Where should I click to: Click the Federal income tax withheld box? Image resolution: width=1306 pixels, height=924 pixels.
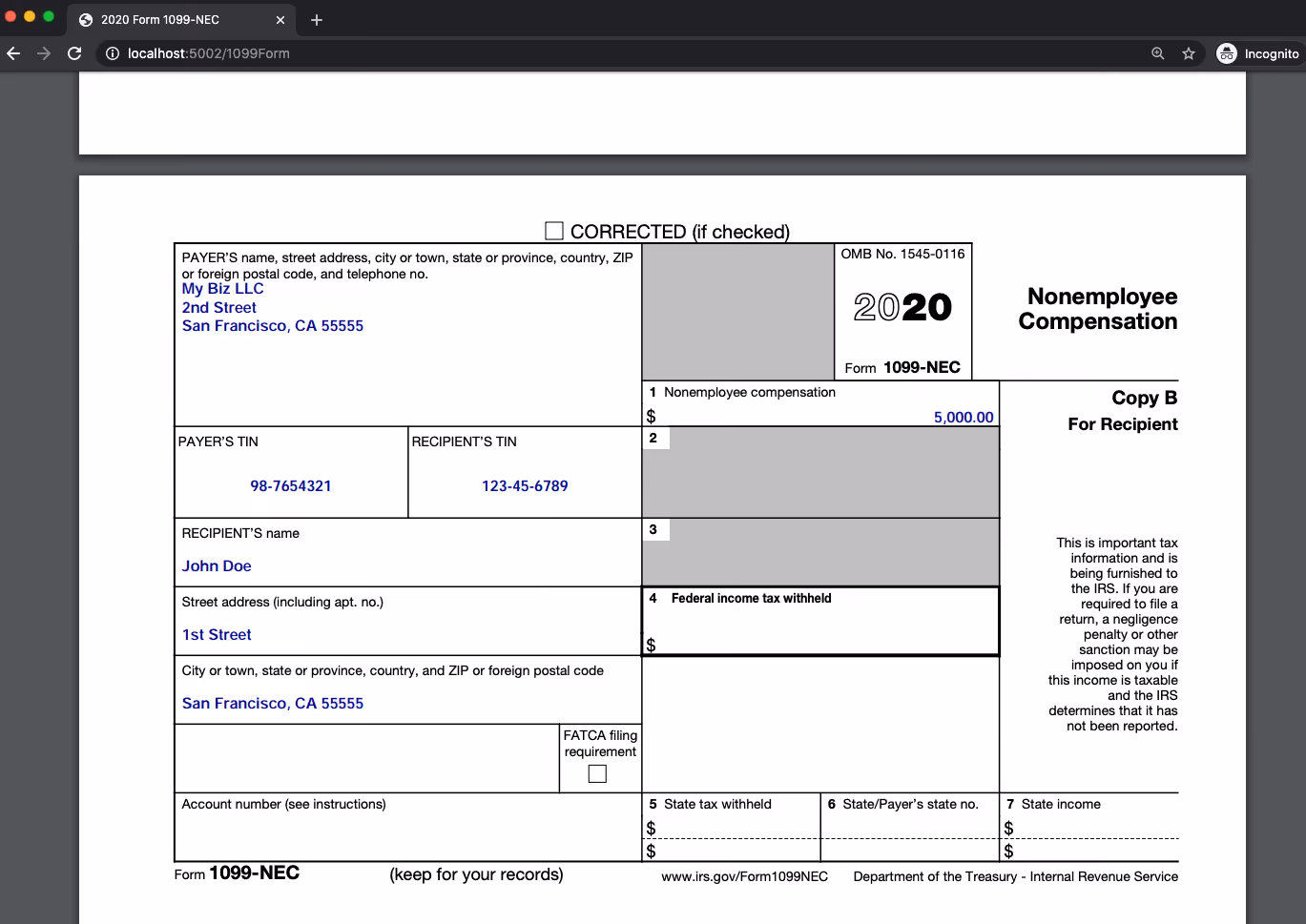pyautogui.click(x=820, y=621)
